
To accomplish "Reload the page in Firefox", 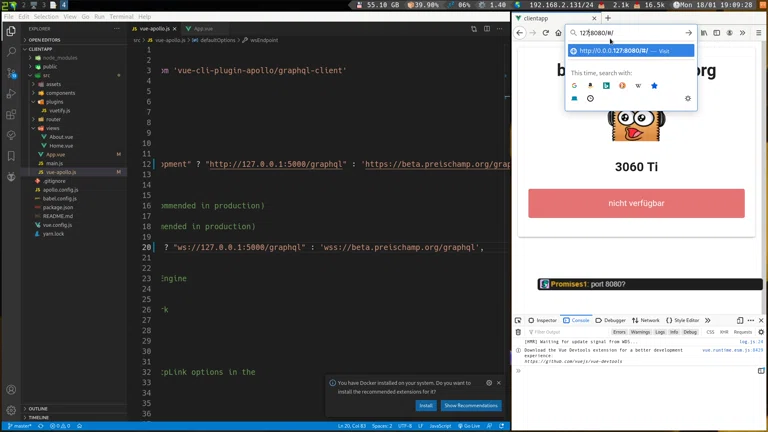I will click(x=545, y=33).
